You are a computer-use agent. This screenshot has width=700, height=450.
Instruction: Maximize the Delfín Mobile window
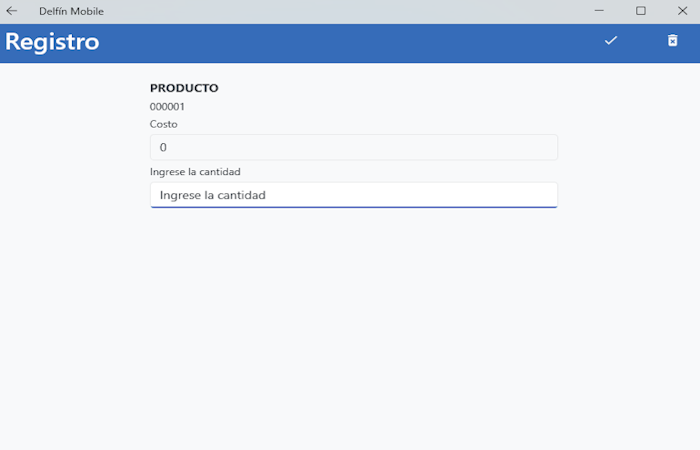tap(641, 11)
